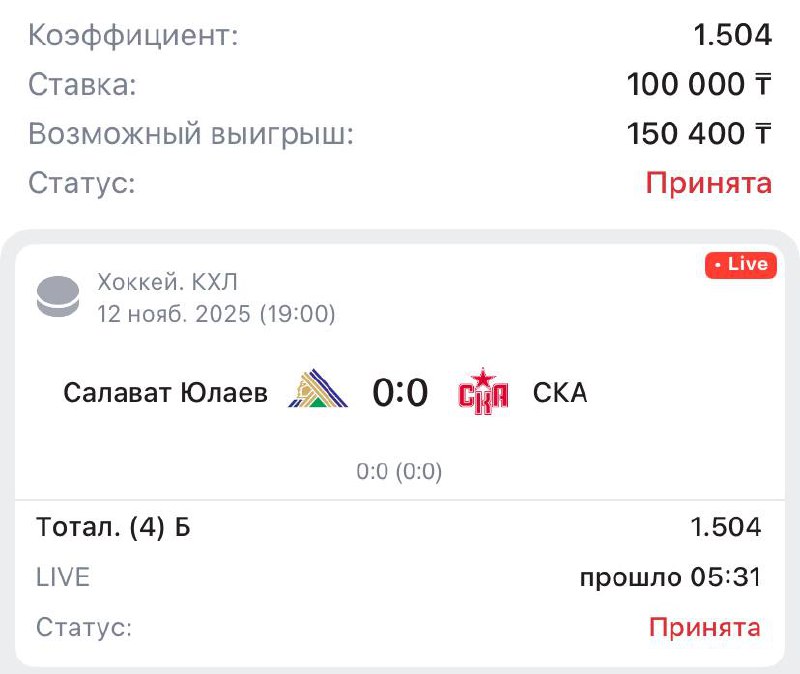Click the period score 0:0 (0:0)

pyautogui.click(x=399, y=471)
